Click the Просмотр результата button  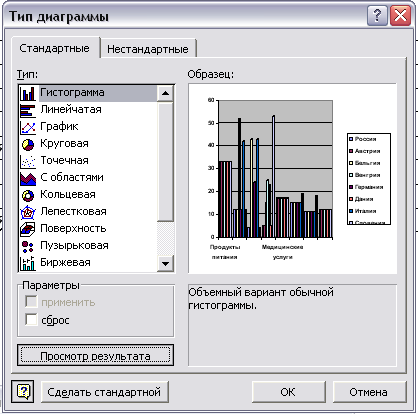point(95,356)
